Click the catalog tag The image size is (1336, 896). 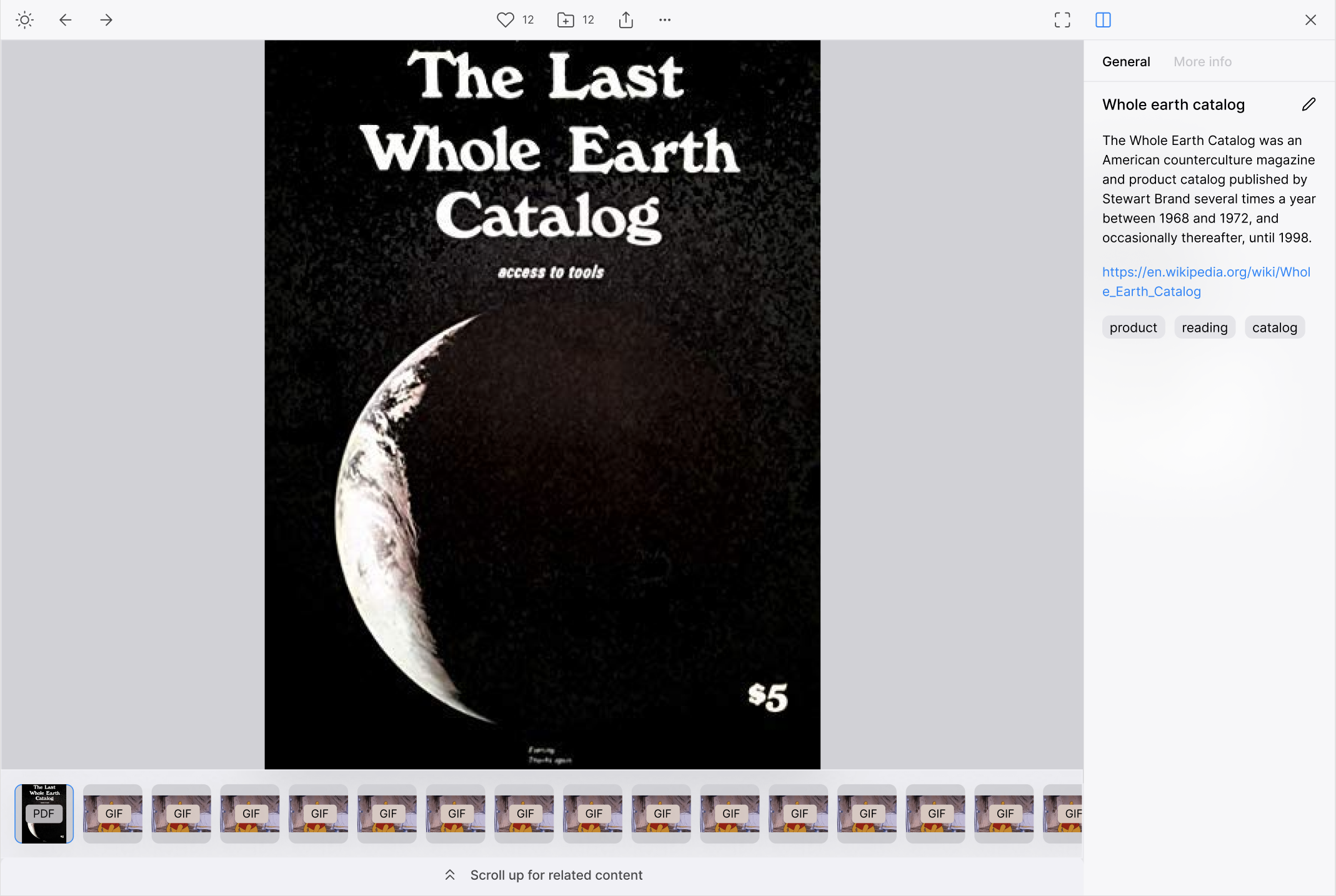click(1274, 327)
